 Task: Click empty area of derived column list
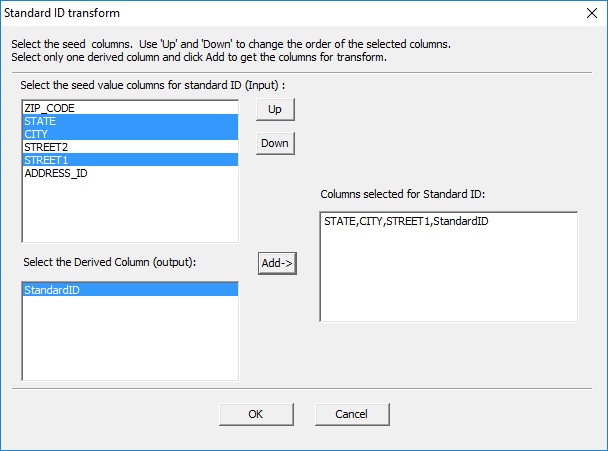point(130,337)
